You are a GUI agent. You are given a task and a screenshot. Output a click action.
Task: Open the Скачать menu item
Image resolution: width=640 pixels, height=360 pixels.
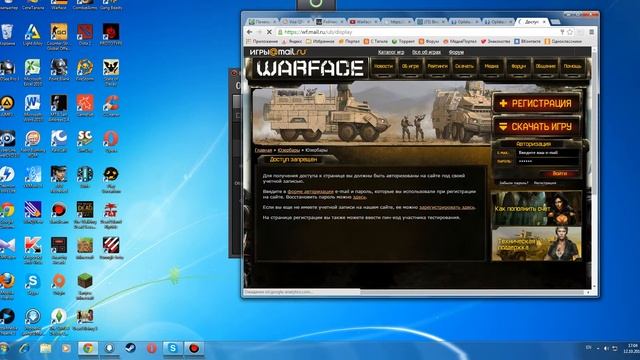tap(464, 67)
